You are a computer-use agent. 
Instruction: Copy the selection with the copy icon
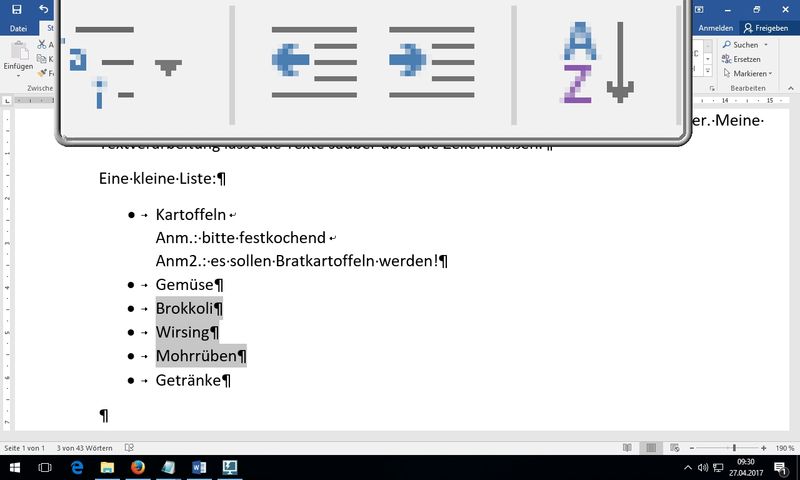(42, 59)
